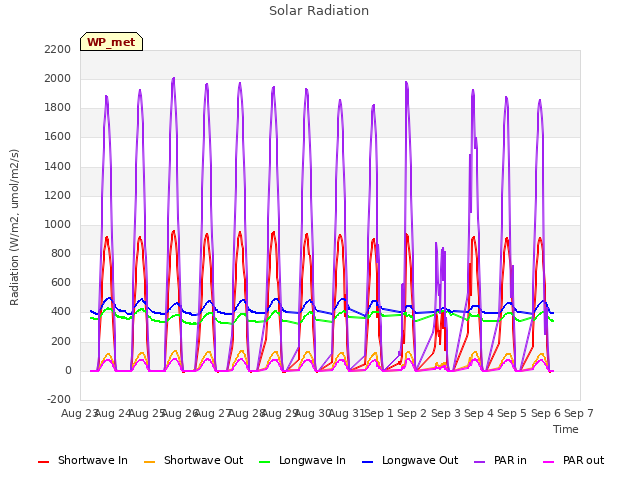The image size is (640, 480).
Task: Select the Shortwave Out legend label
Action: click(x=203, y=460)
